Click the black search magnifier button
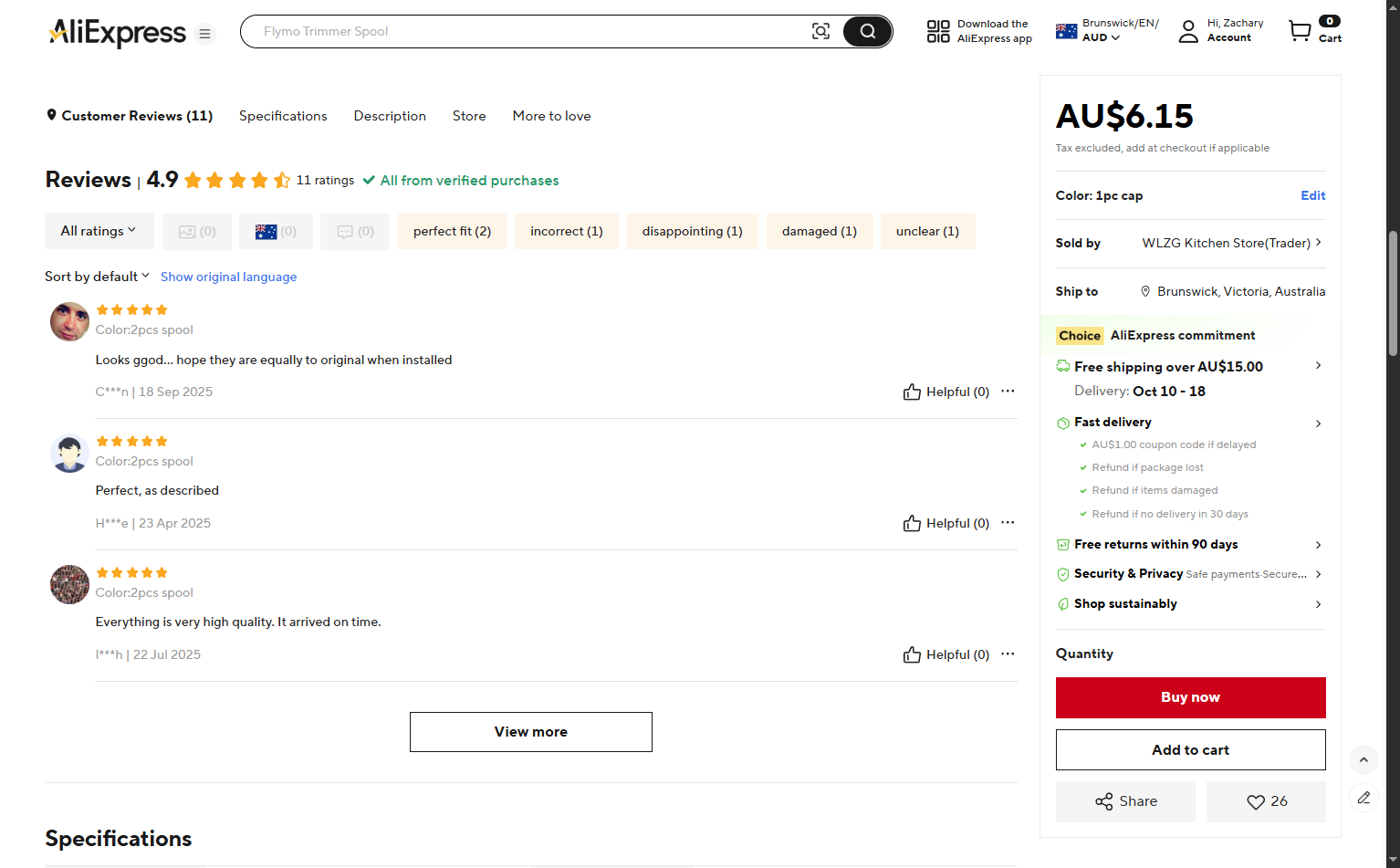 [x=867, y=31]
